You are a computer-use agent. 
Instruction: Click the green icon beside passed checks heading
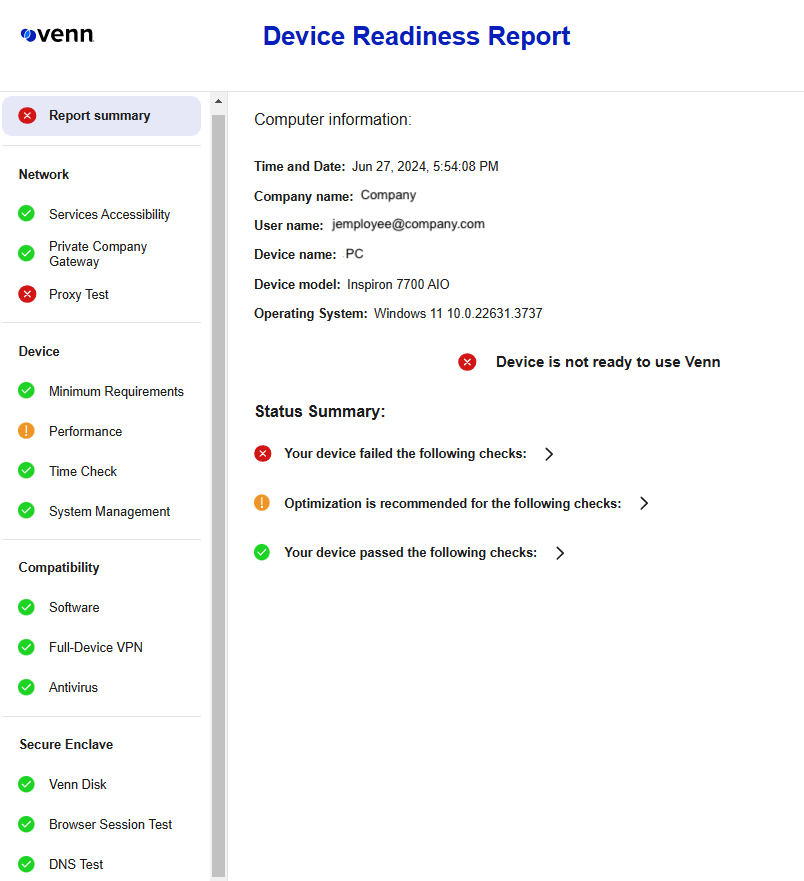[262, 552]
